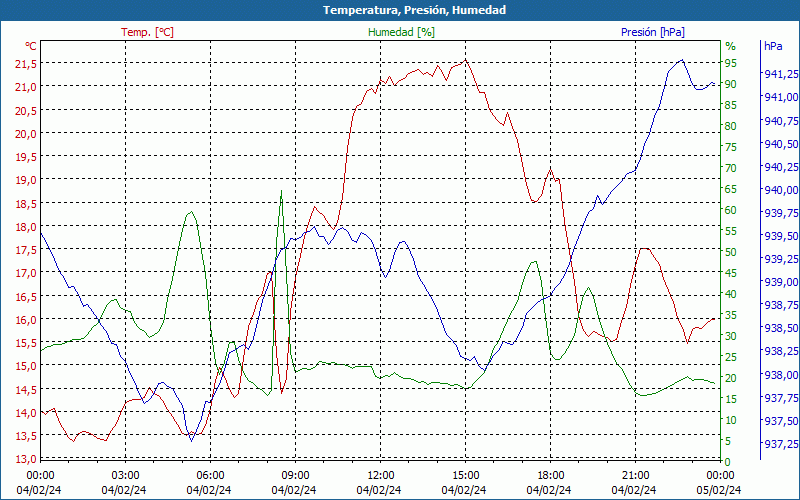Click humidity axis value 80

click(x=731, y=126)
